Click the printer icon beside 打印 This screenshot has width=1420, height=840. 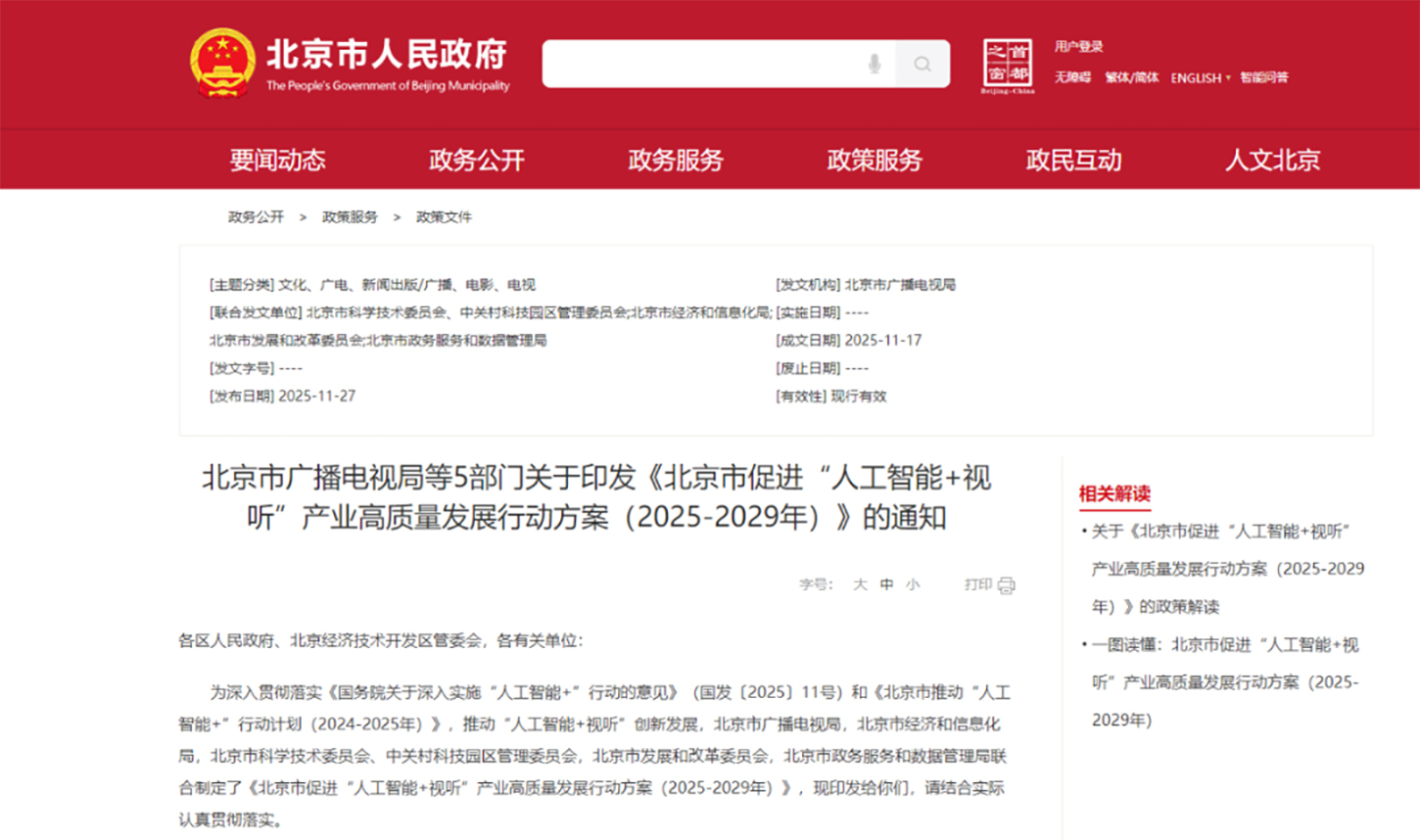tap(1006, 585)
